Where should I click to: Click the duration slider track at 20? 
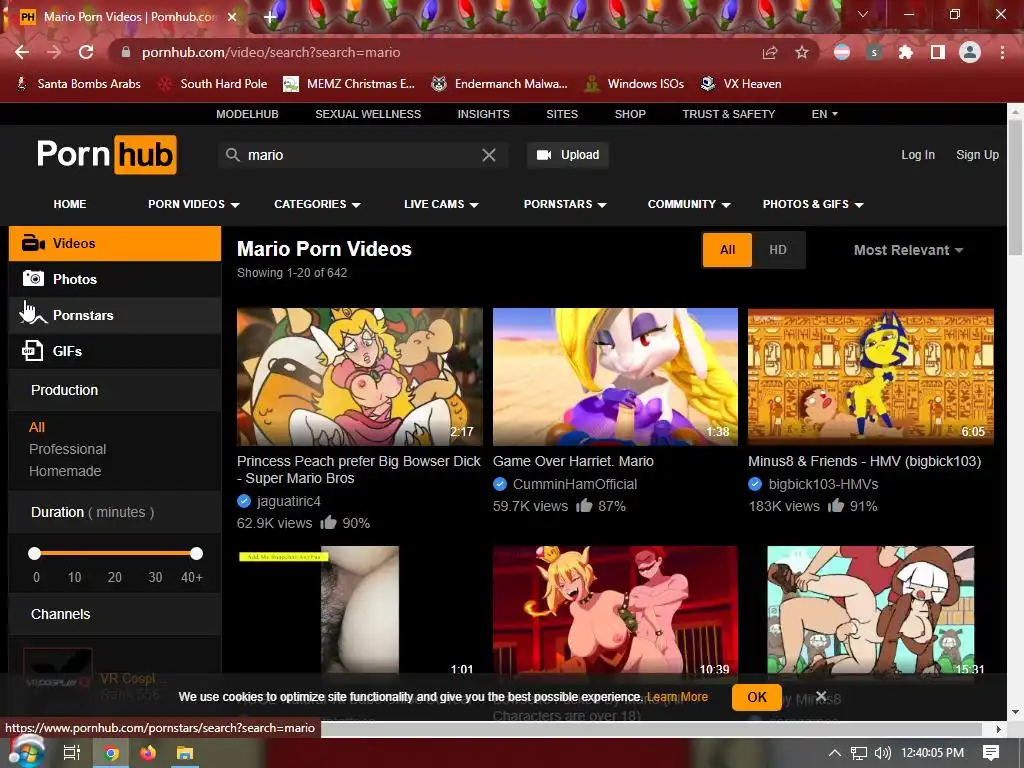[115, 554]
